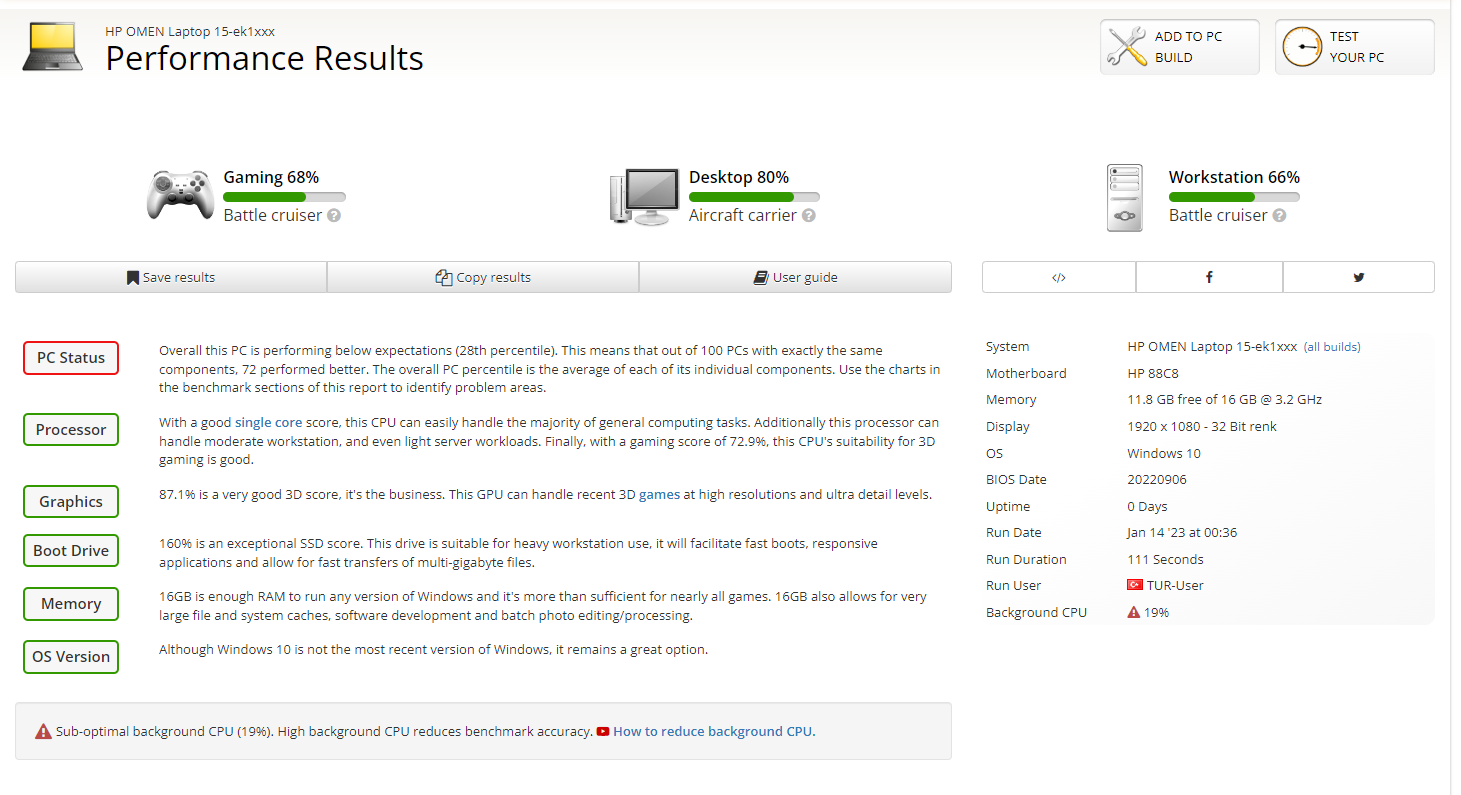Open help for Workstation Battle cruiser rating
The image size is (1461, 795).
1279,215
